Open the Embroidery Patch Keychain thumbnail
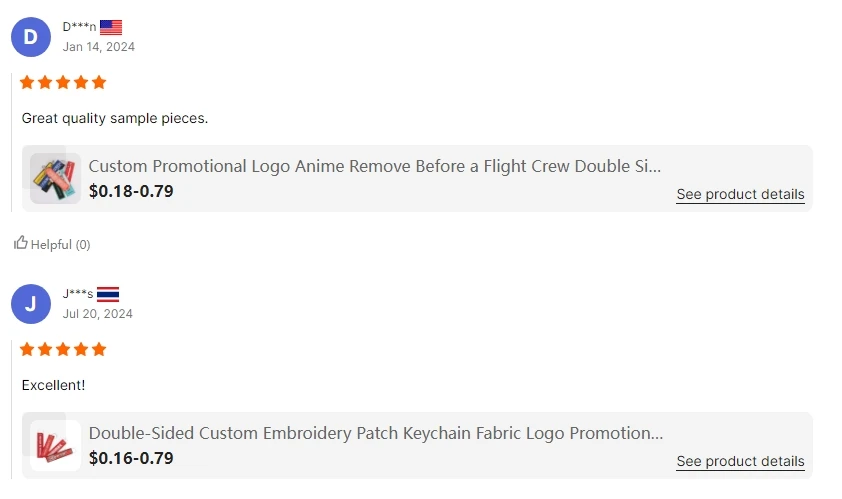 pos(55,445)
